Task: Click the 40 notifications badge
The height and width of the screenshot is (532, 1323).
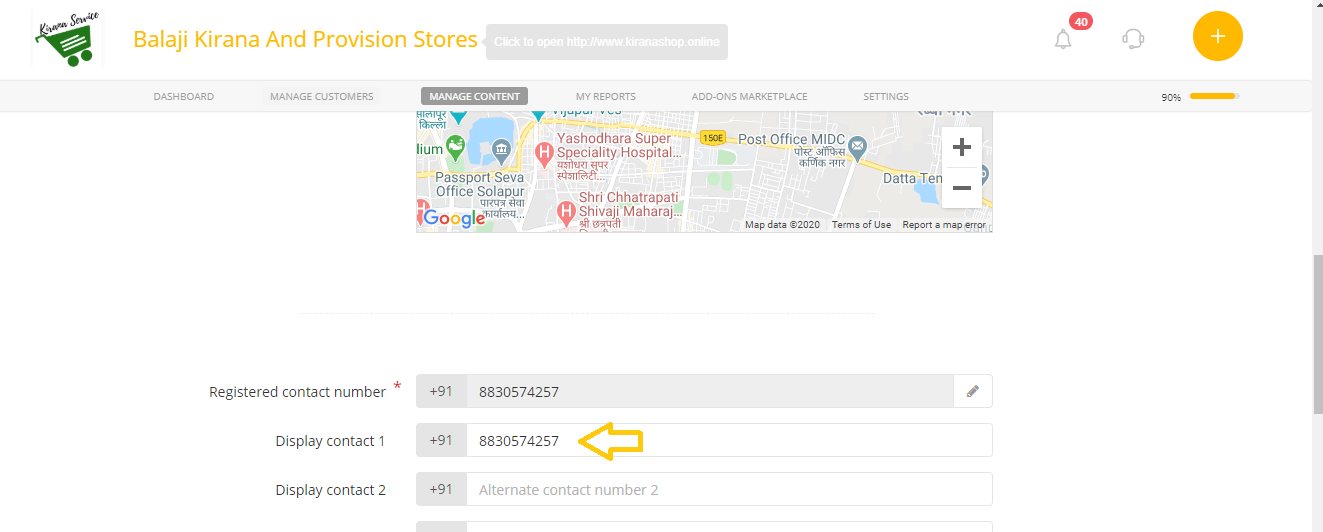Action: coord(1080,21)
